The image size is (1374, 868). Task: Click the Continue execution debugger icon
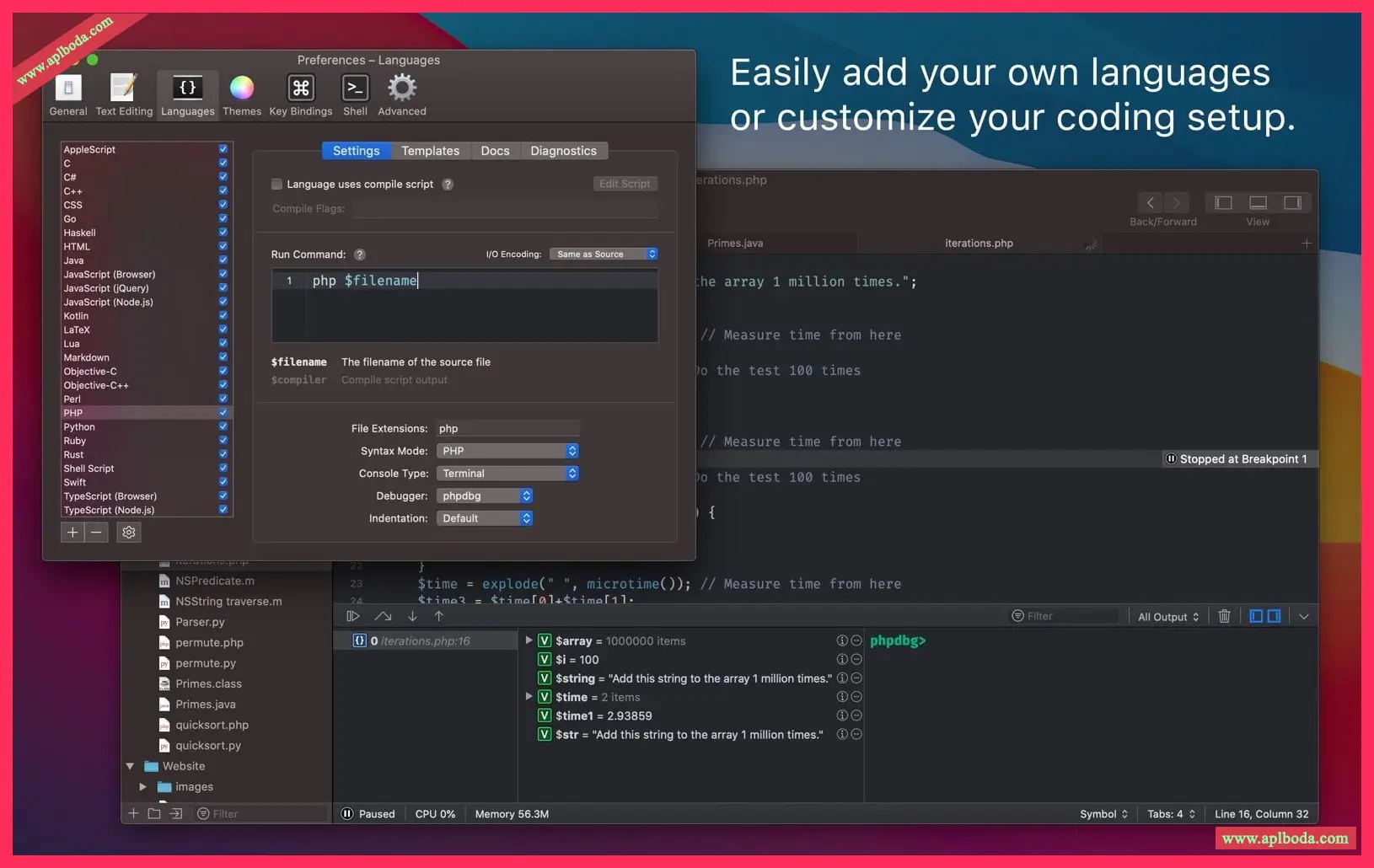[353, 616]
